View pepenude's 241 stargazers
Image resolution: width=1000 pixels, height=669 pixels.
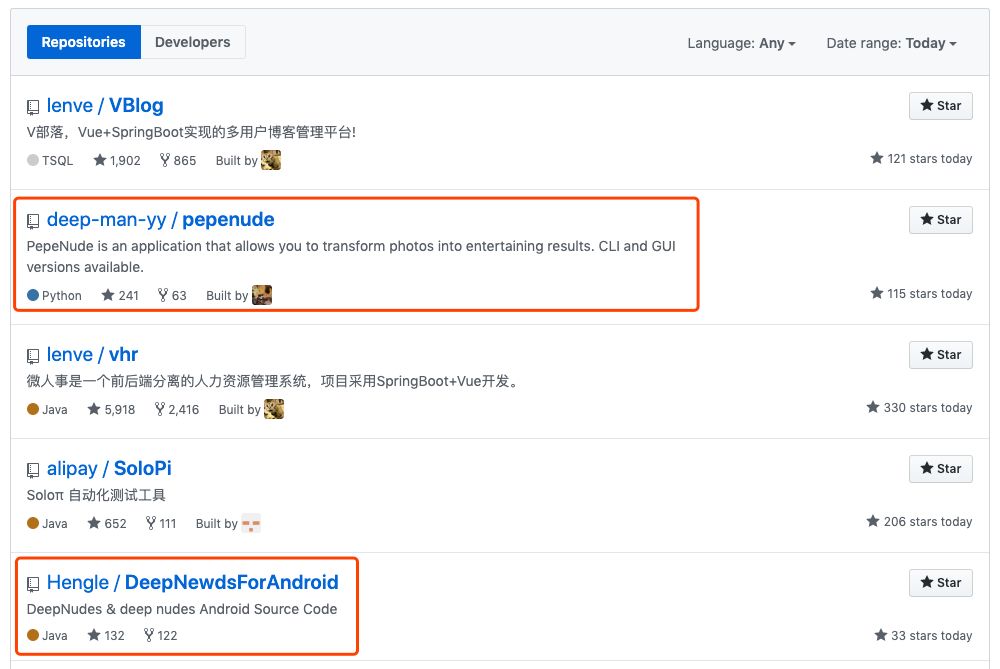pos(120,295)
